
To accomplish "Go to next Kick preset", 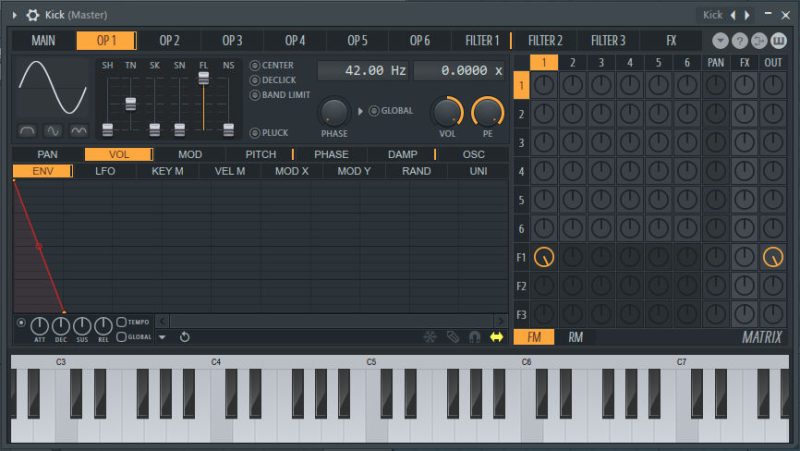I will (747, 15).
